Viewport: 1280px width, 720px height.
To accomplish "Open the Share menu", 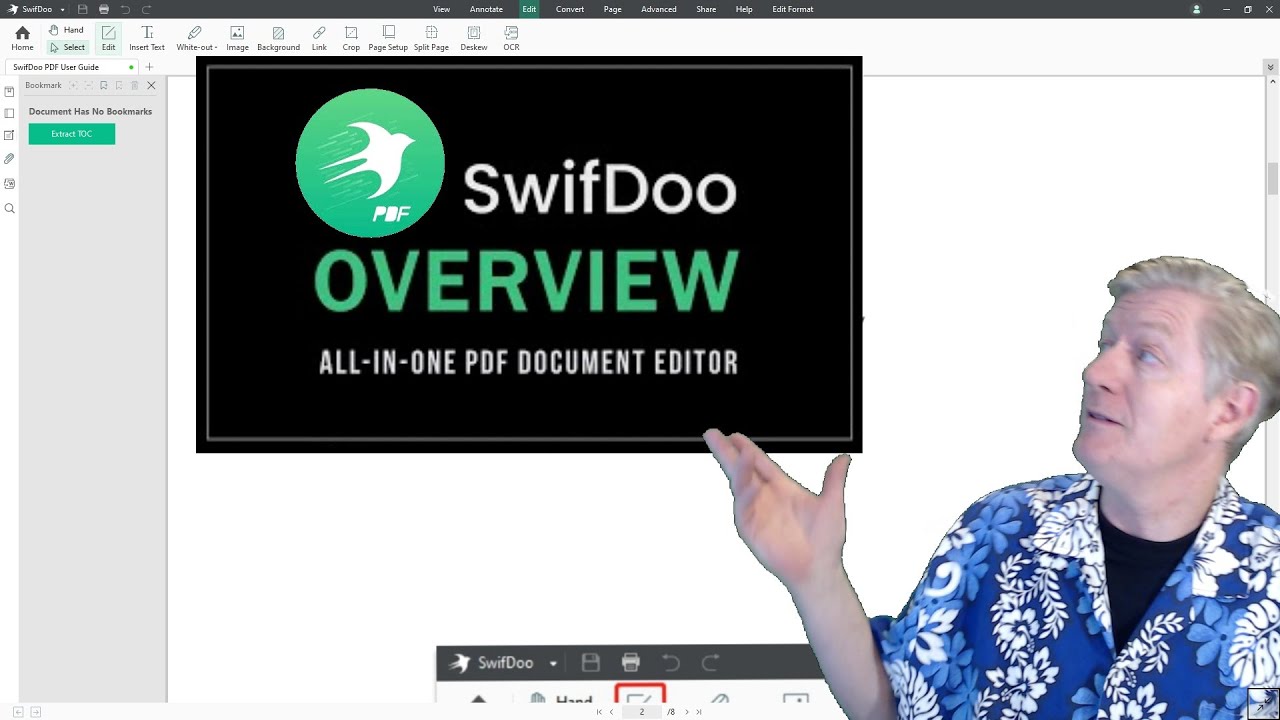I will (706, 9).
